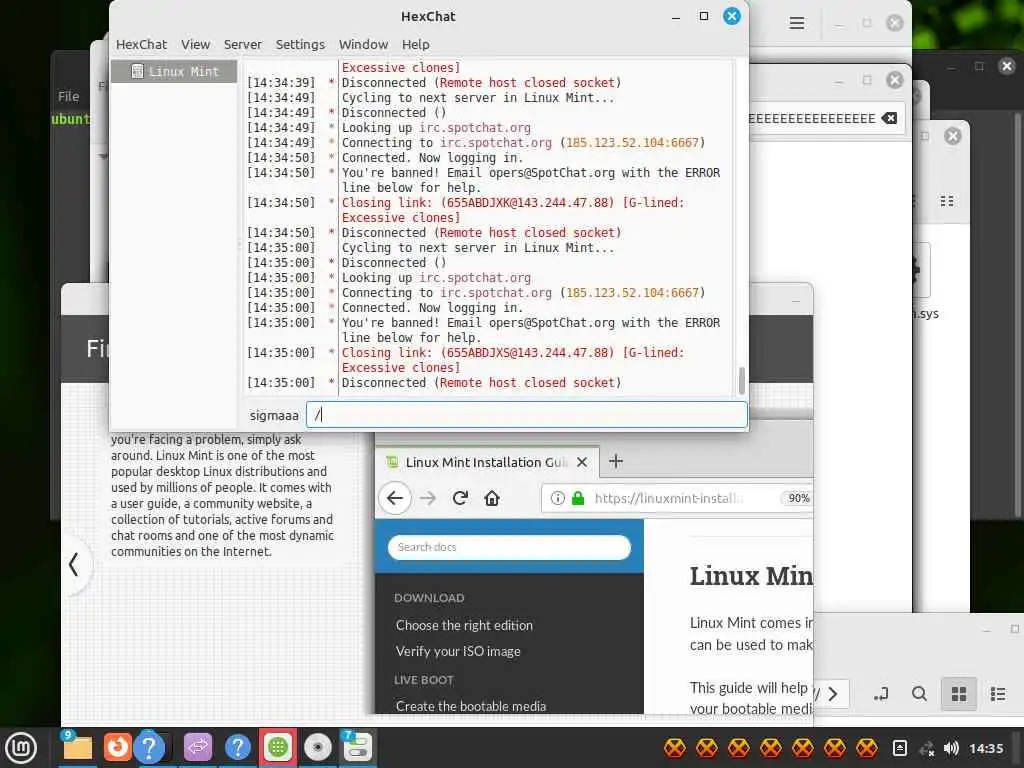
Task: Click the 14:34:39 Disconnected message
Action: point(481,83)
